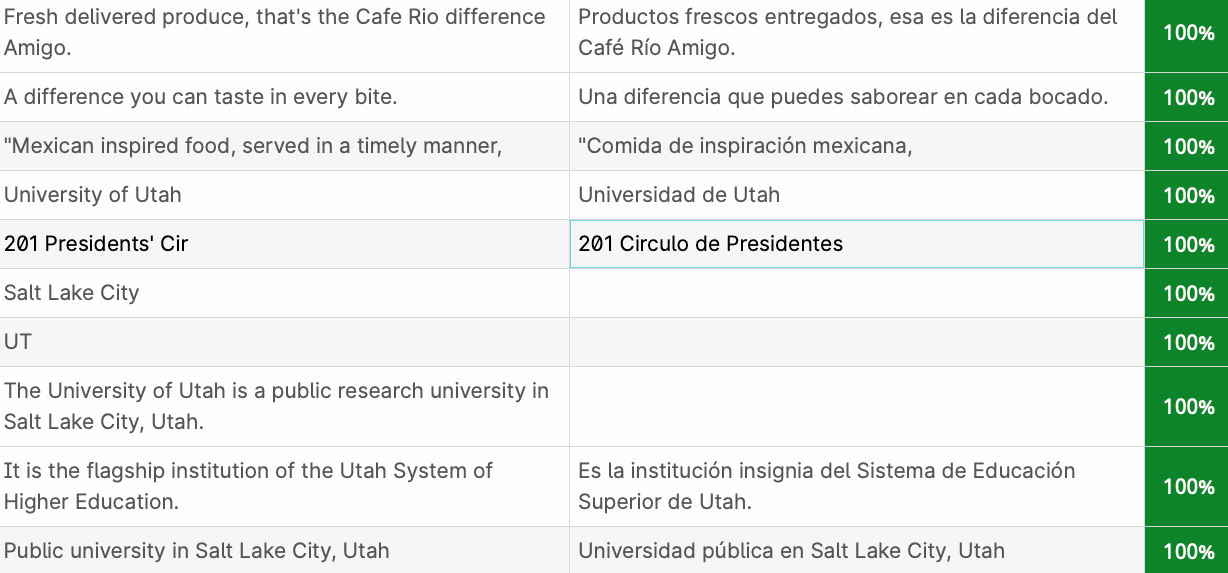The height and width of the screenshot is (573, 1228).
Task: Click the "Comida de inspiración mexicana" translation cell
Action: tap(856, 146)
